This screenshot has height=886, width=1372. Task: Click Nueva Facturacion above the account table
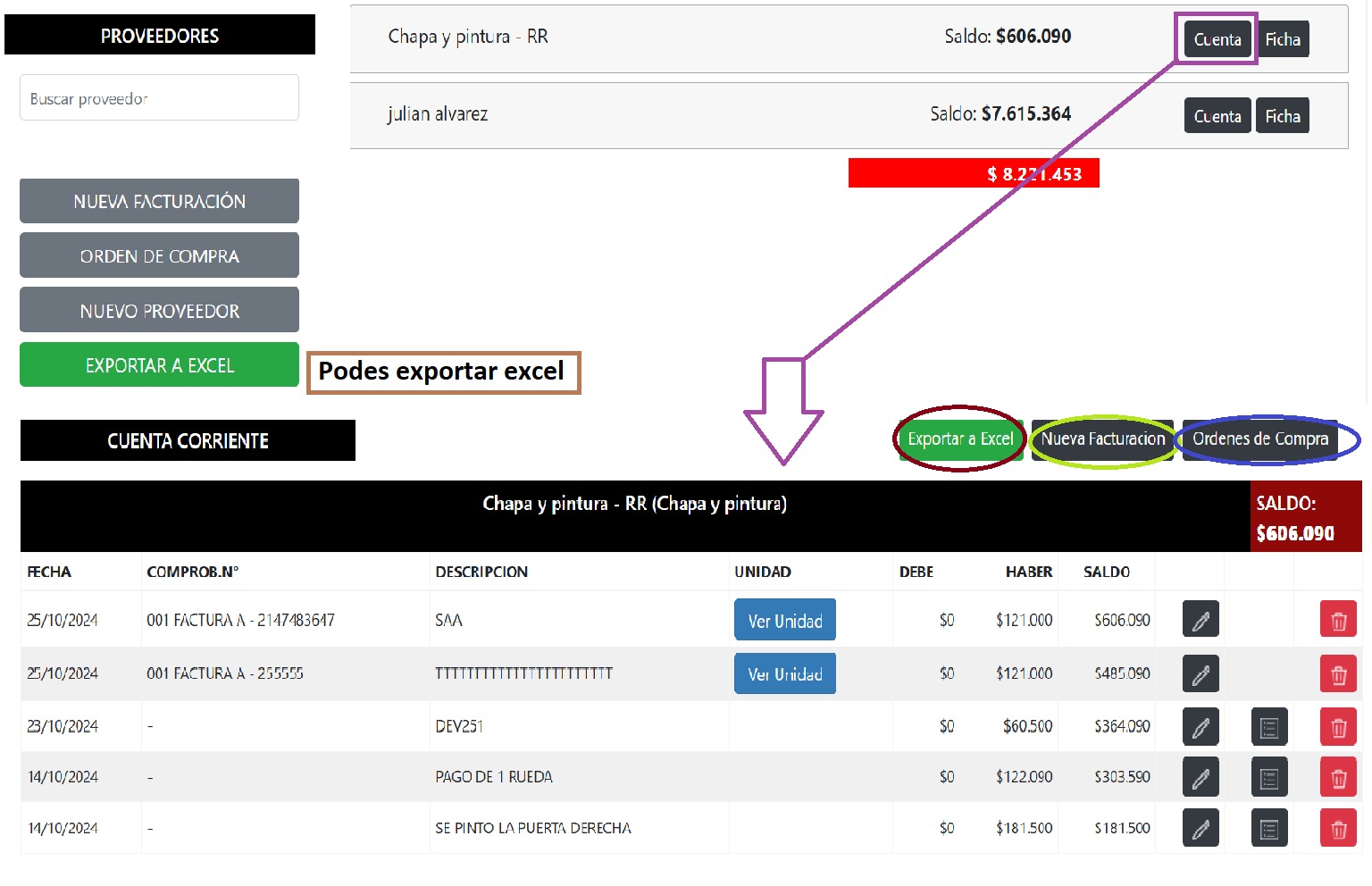click(1103, 439)
